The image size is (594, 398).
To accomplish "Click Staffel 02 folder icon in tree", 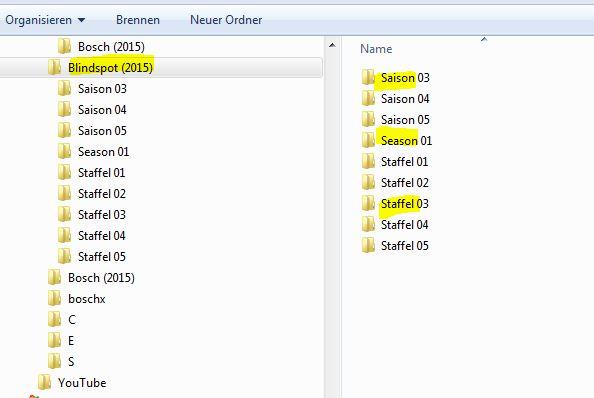I will pyautogui.click(x=64, y=193).
